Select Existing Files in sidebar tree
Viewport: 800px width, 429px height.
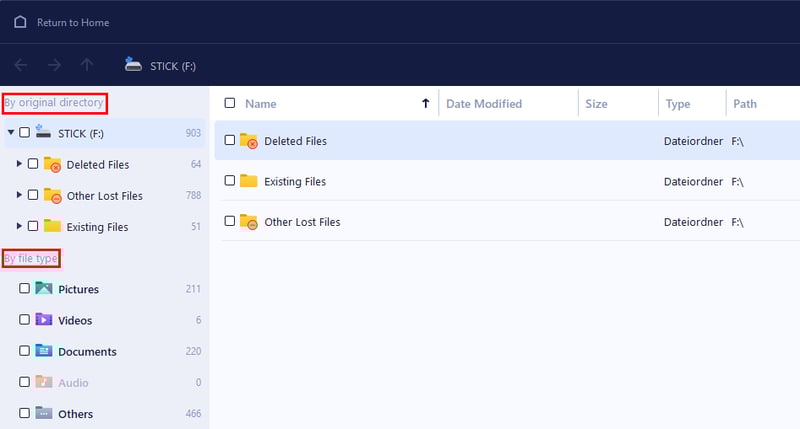pyautogui.click(x=97, y=227)
